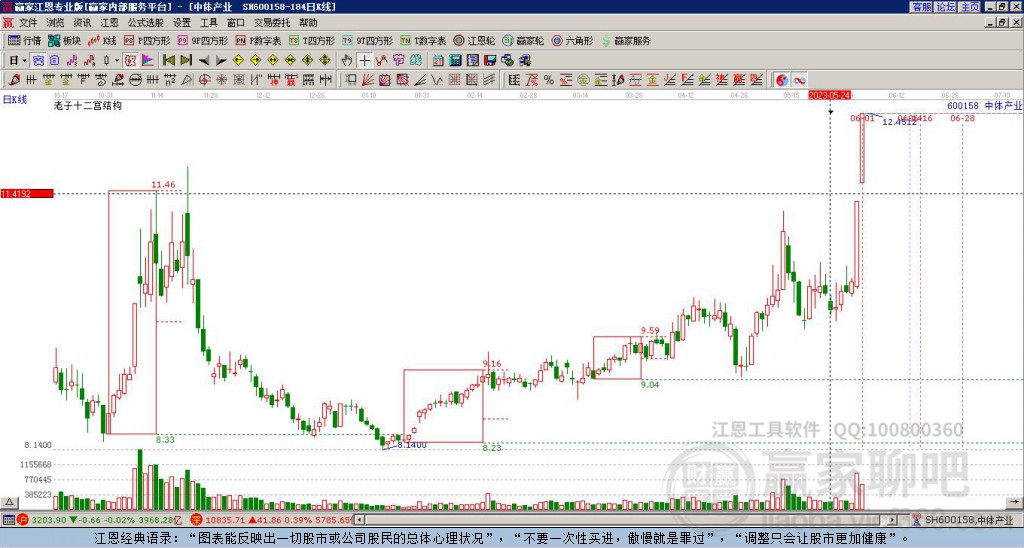The width and height of the screenshot is (1024, 548).
Task: Open the calendar date icon
Action: tap(438, 60)
